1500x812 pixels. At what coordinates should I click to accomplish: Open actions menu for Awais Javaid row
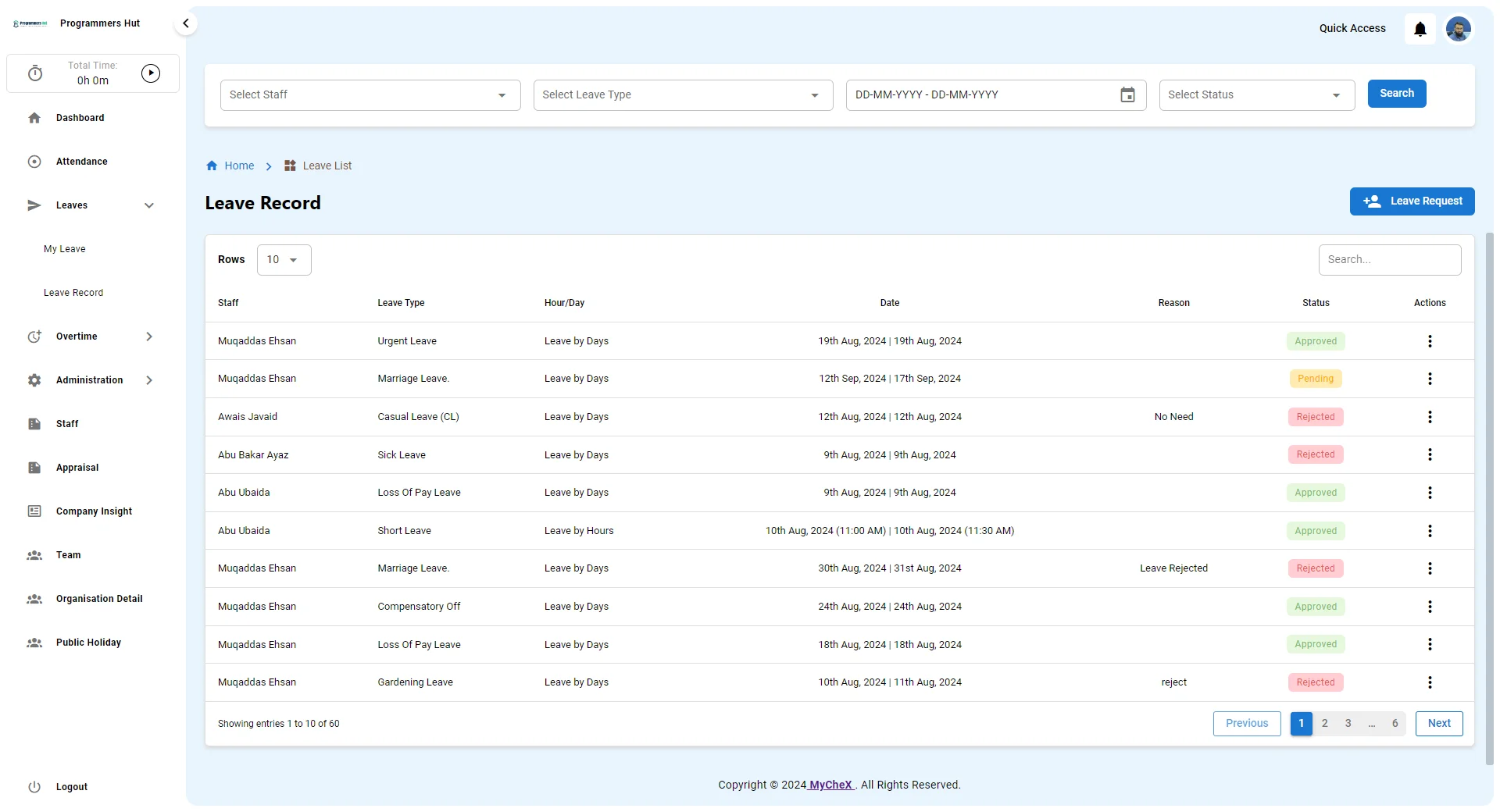1430,417
